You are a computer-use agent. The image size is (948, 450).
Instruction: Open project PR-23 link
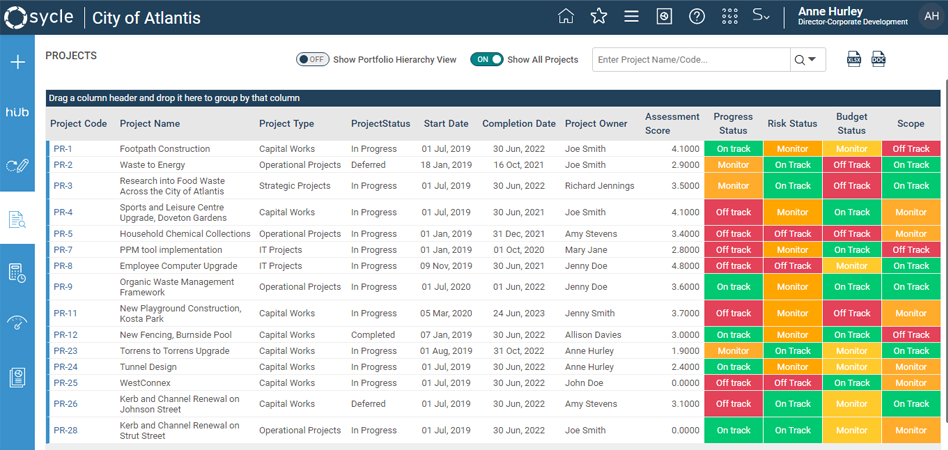[65, 351]
